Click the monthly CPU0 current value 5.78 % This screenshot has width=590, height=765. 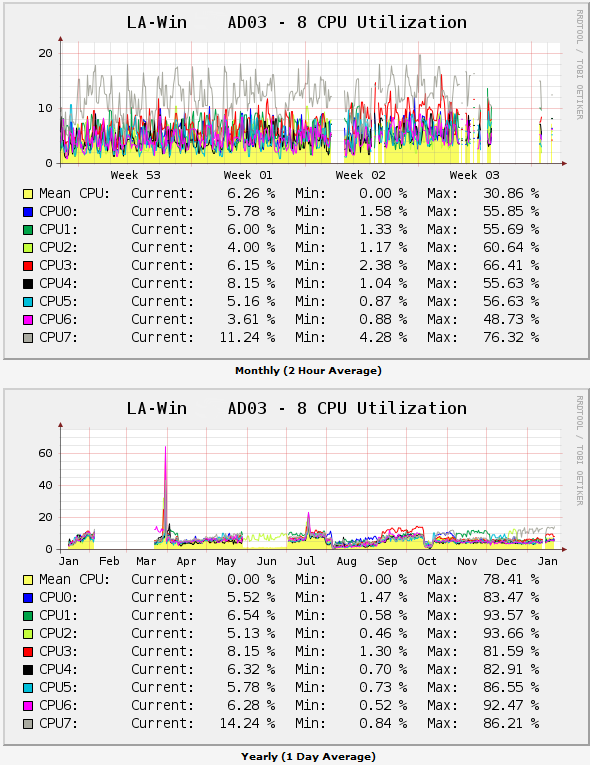click(251, 212)
